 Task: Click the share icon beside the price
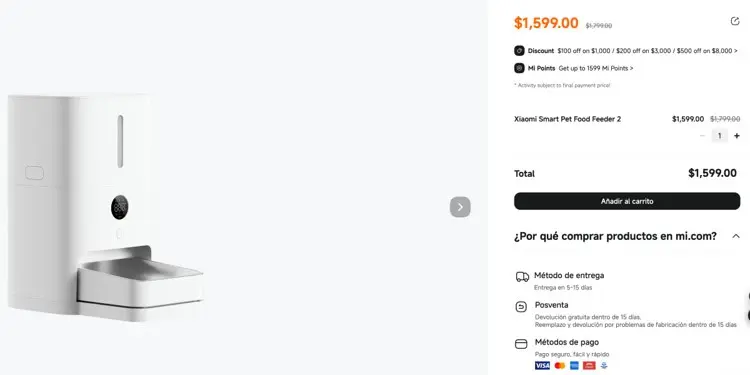pos(735,21)
